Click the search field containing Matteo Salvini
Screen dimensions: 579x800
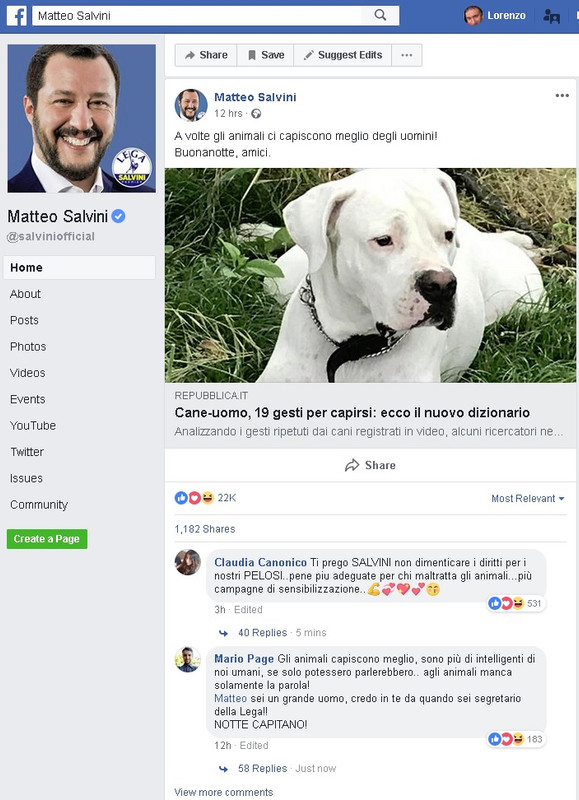[x=197, y=16]
